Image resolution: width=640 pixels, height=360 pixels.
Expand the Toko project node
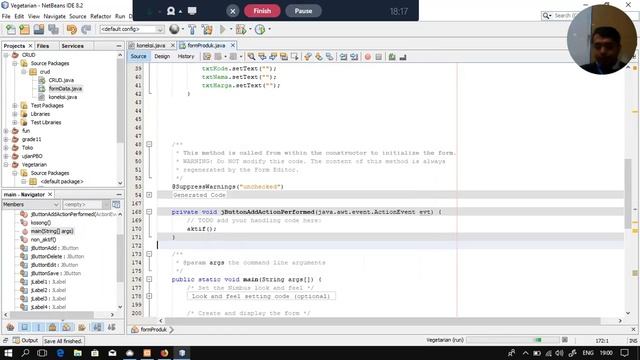(6, 148)
